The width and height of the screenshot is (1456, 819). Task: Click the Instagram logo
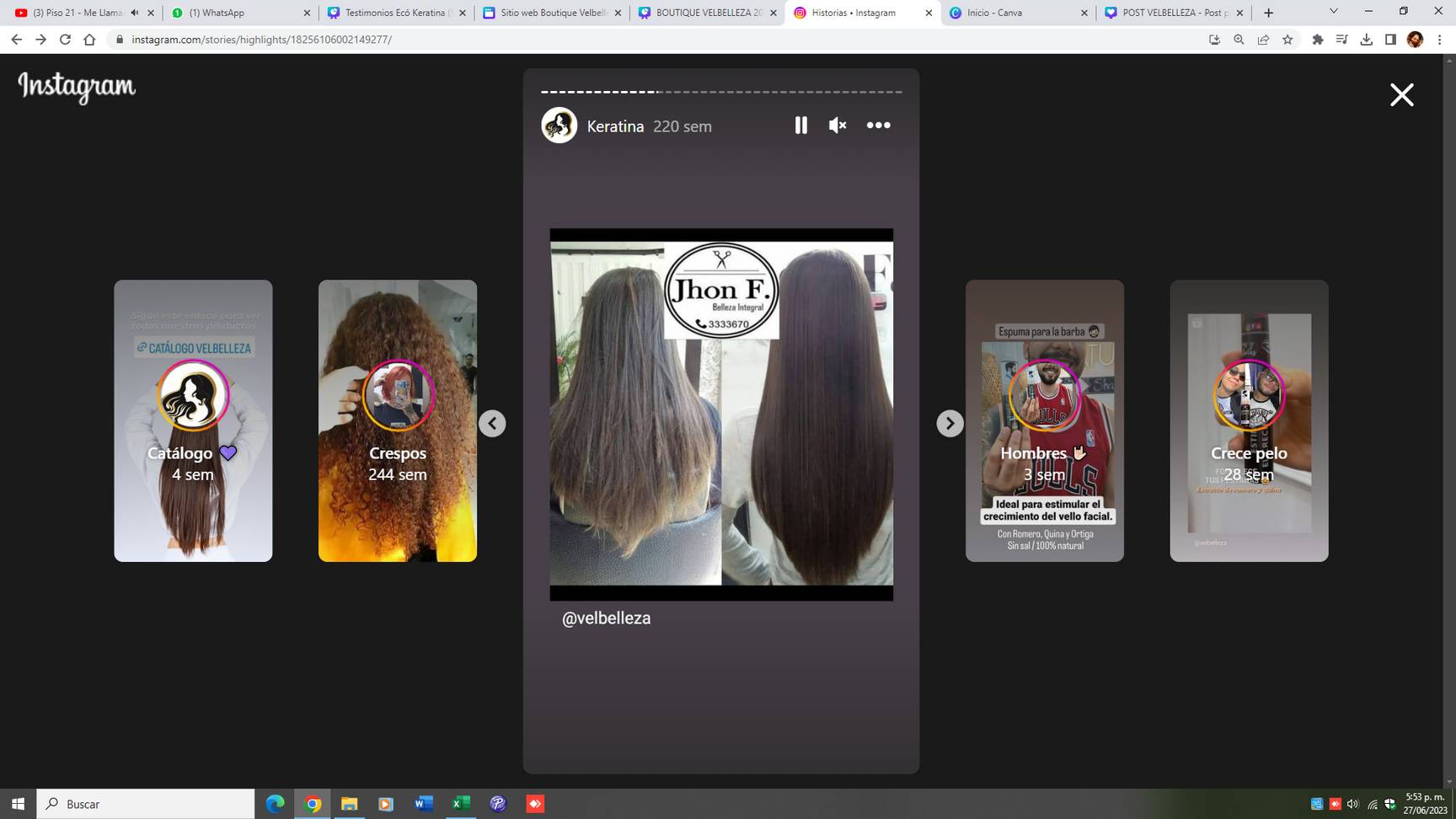point(77,86)
